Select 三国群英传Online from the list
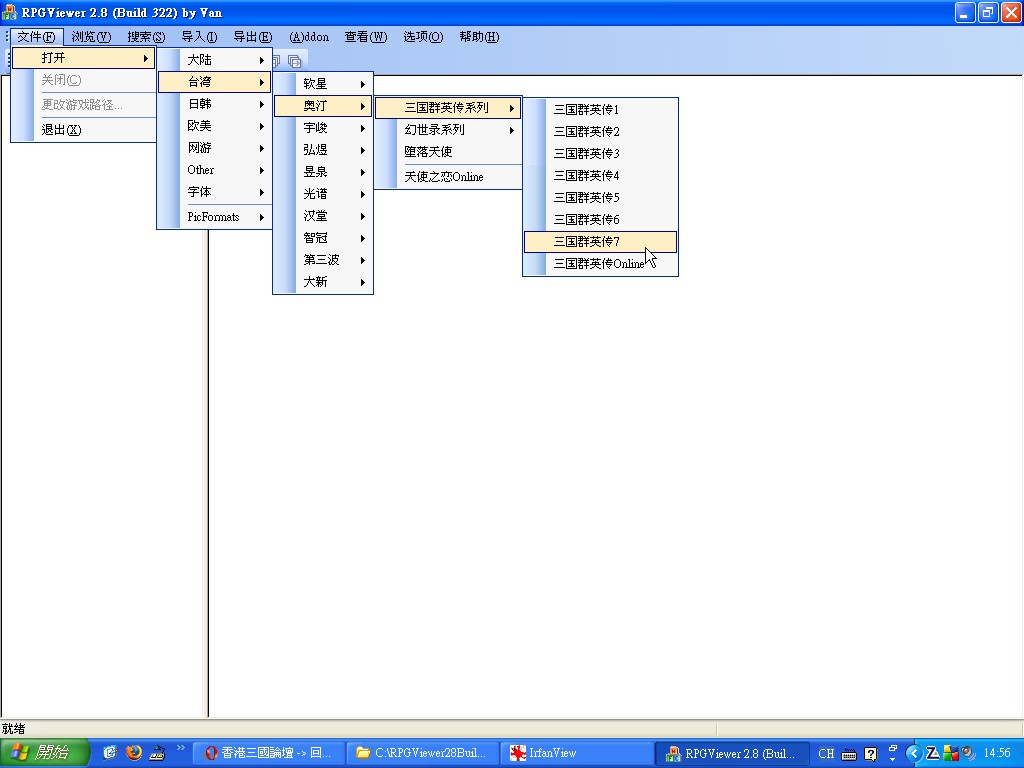The image size is (1024, 768). 600,264
